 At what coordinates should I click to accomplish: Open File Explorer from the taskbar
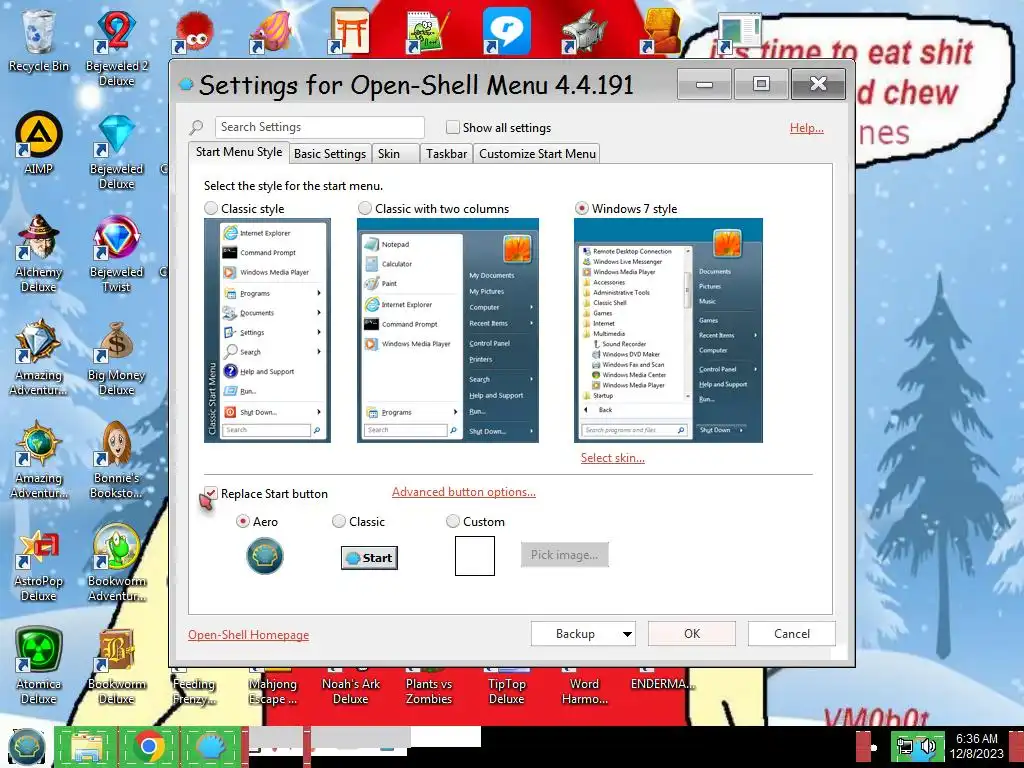point(87,747)
